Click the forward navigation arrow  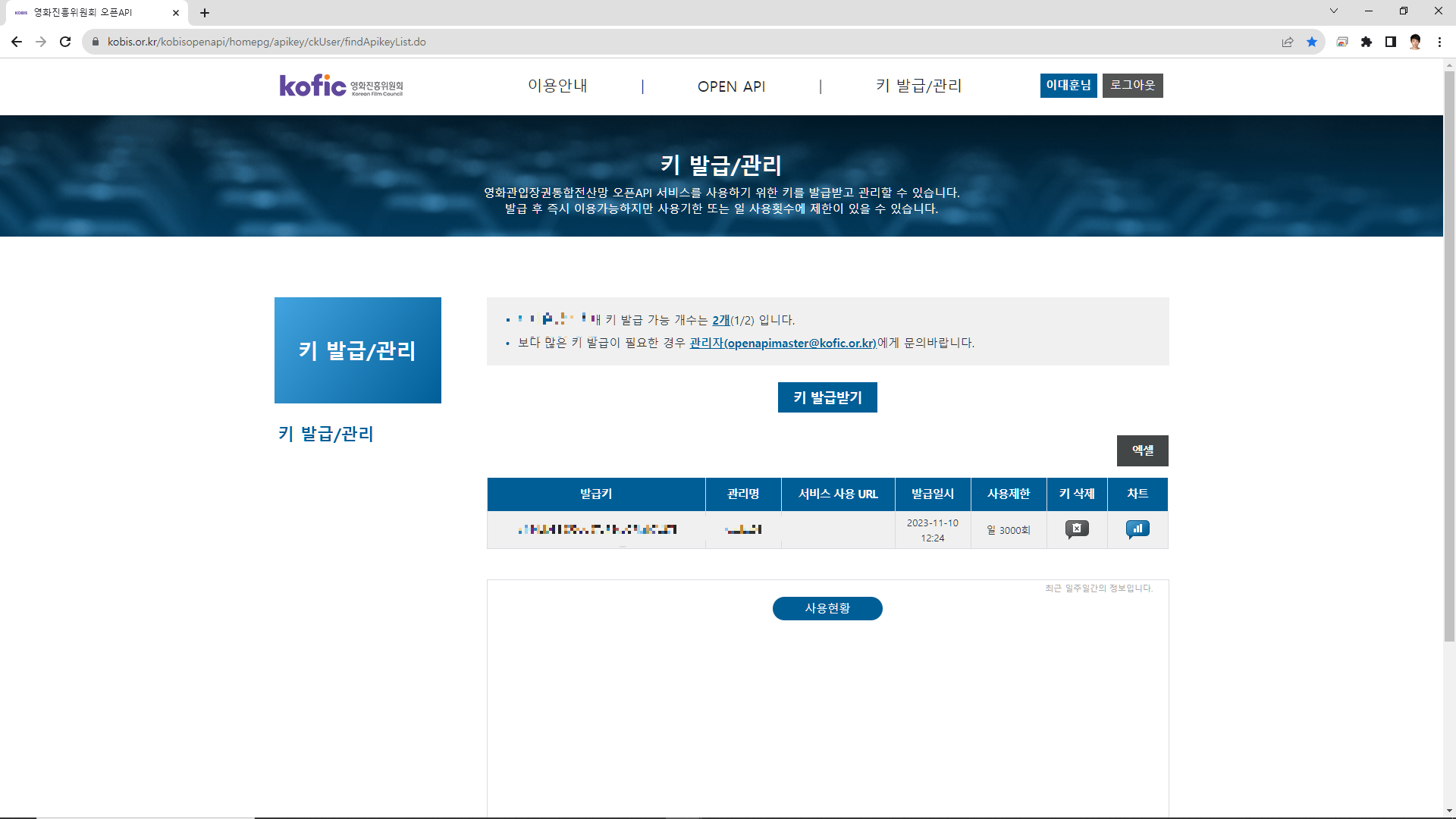[41, 42]
